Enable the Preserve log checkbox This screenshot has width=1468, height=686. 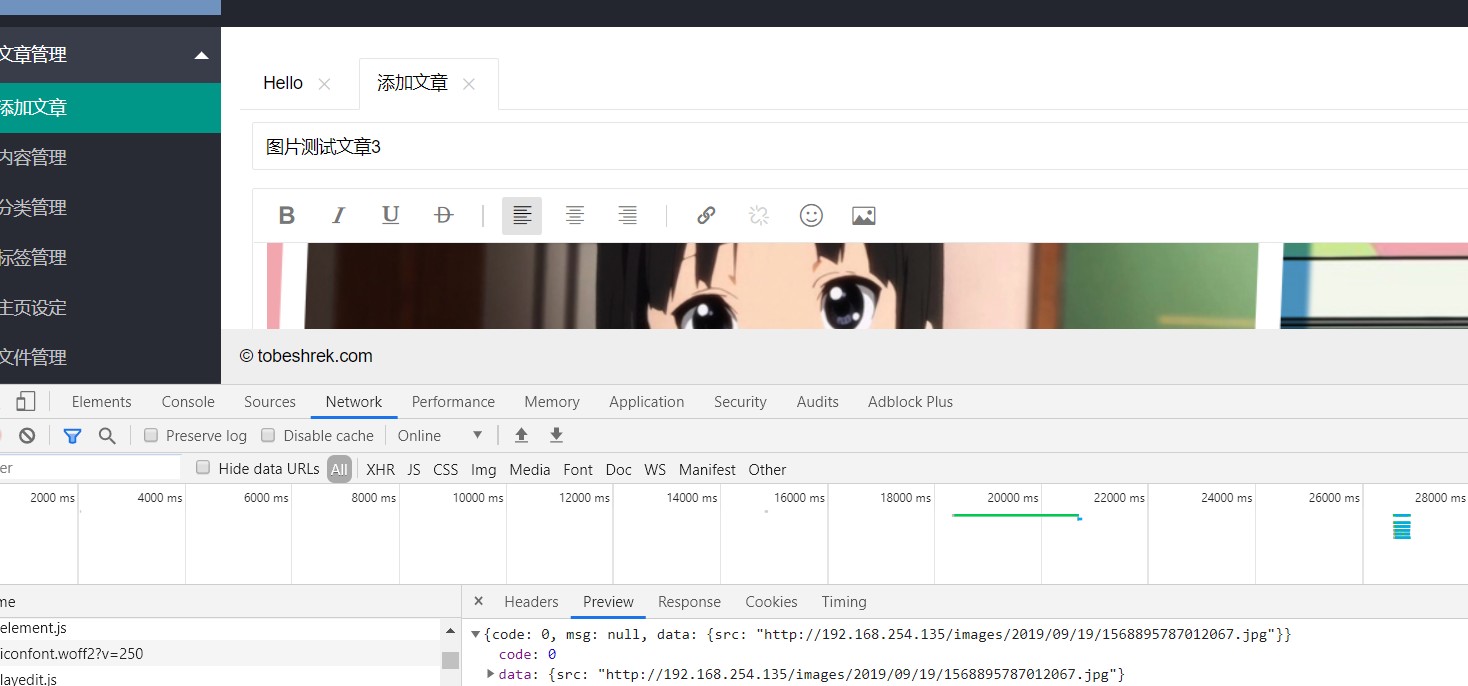pyautogui.click(x=151, y=436)
